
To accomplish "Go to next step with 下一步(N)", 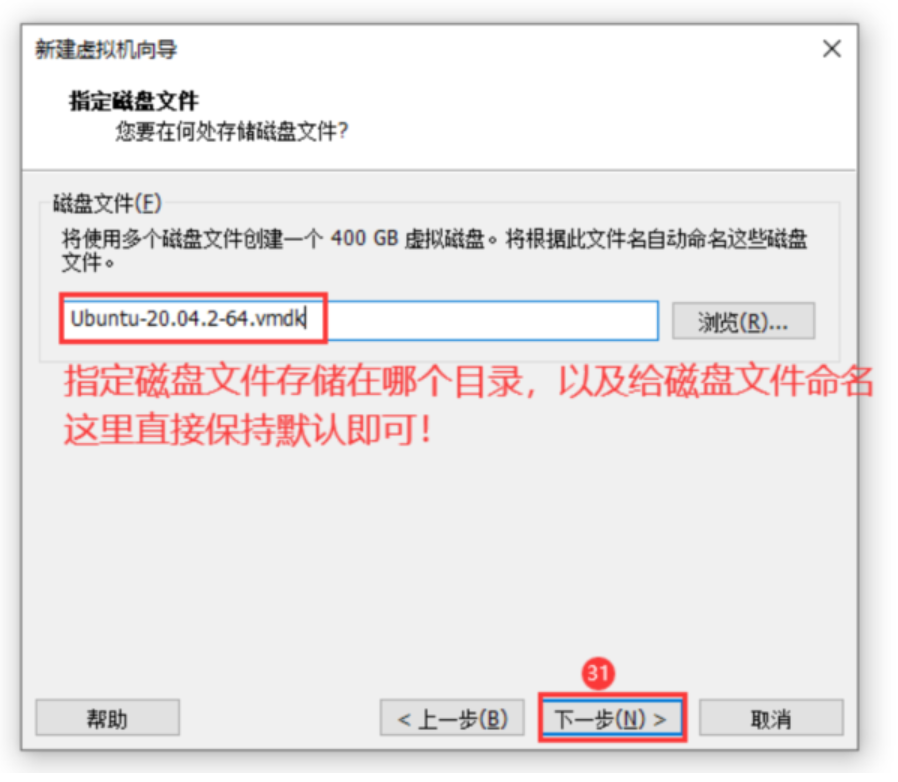I will click(612, 718).
